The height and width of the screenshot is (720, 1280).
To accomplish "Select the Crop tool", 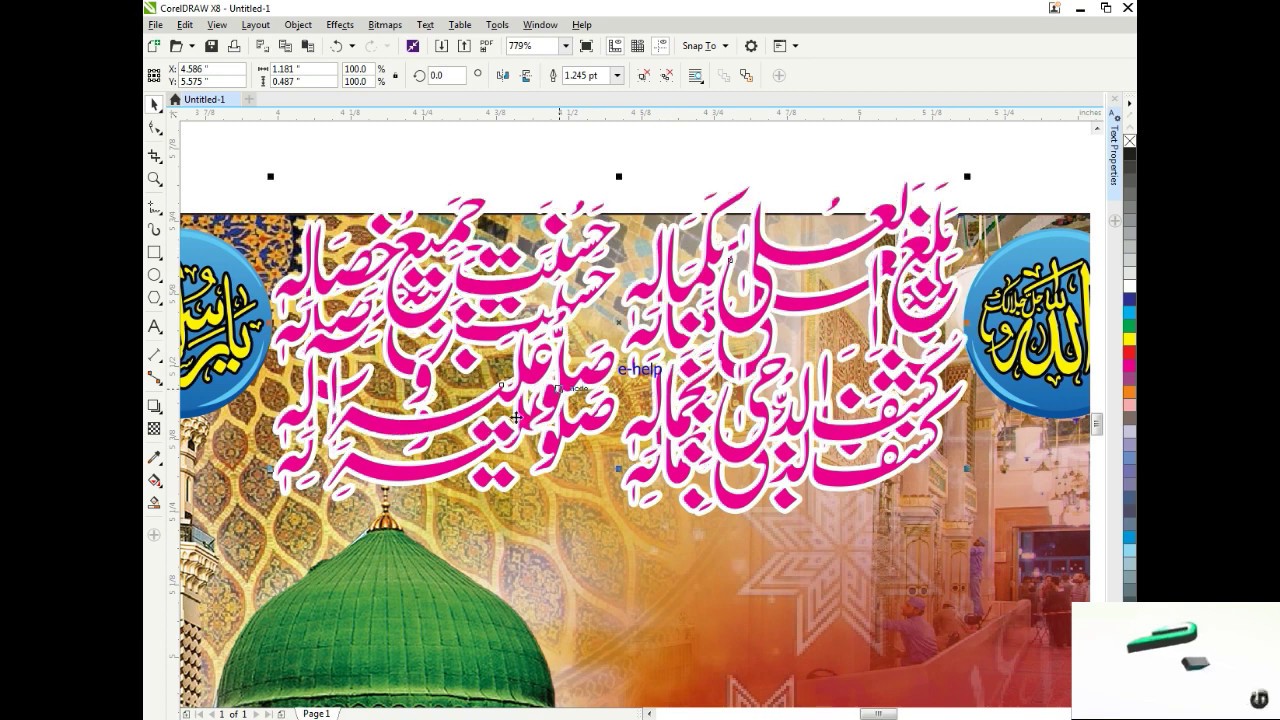I will pos(155,156).
